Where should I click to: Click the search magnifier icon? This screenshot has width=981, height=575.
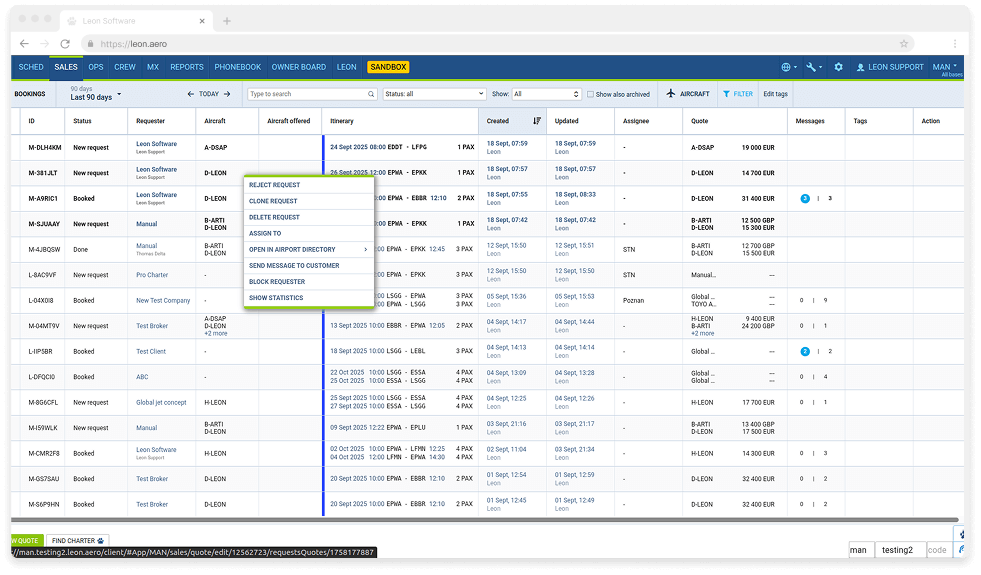pos(371,94)
